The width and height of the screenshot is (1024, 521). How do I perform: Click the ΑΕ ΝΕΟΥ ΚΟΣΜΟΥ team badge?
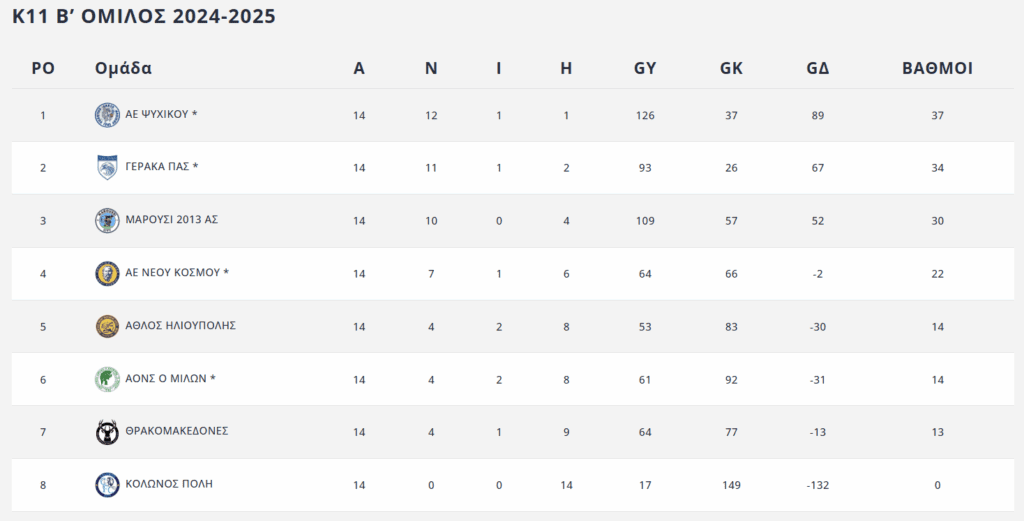tap(107, 273)
